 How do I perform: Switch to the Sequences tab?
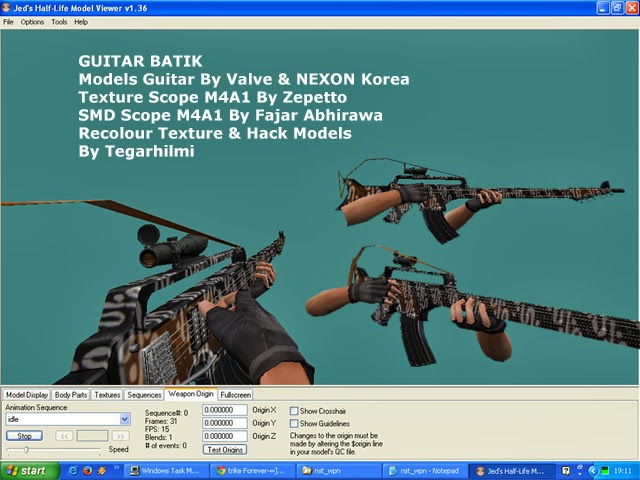click(144, 395)
